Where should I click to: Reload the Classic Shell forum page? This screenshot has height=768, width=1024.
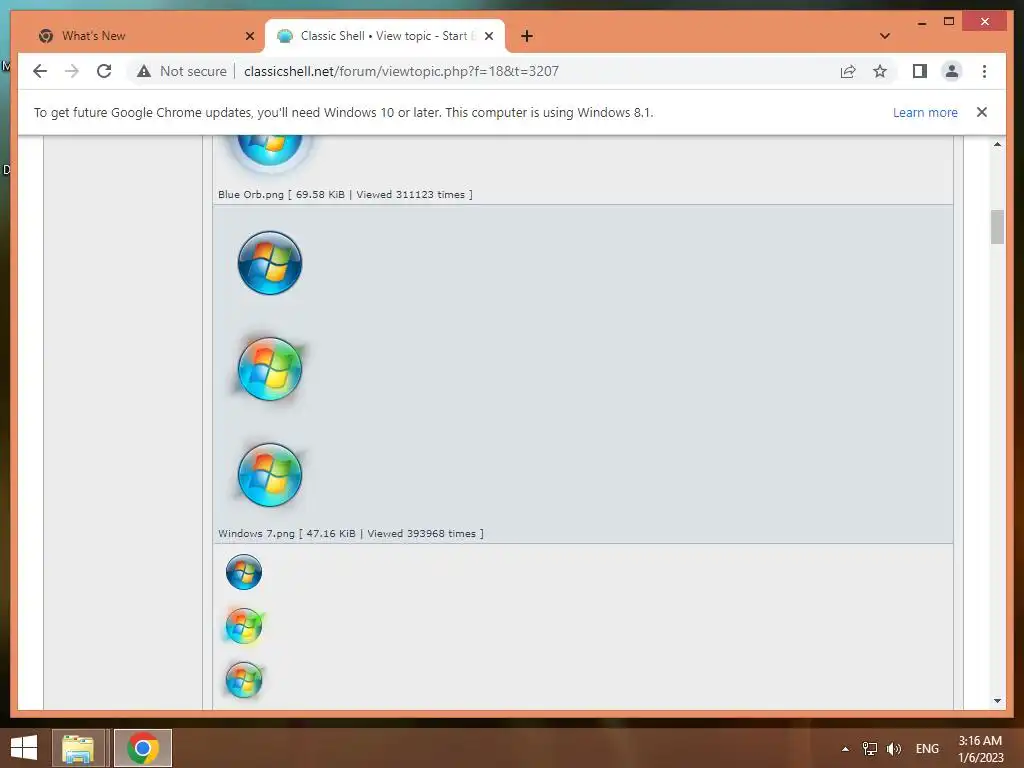tap(104, 71)
